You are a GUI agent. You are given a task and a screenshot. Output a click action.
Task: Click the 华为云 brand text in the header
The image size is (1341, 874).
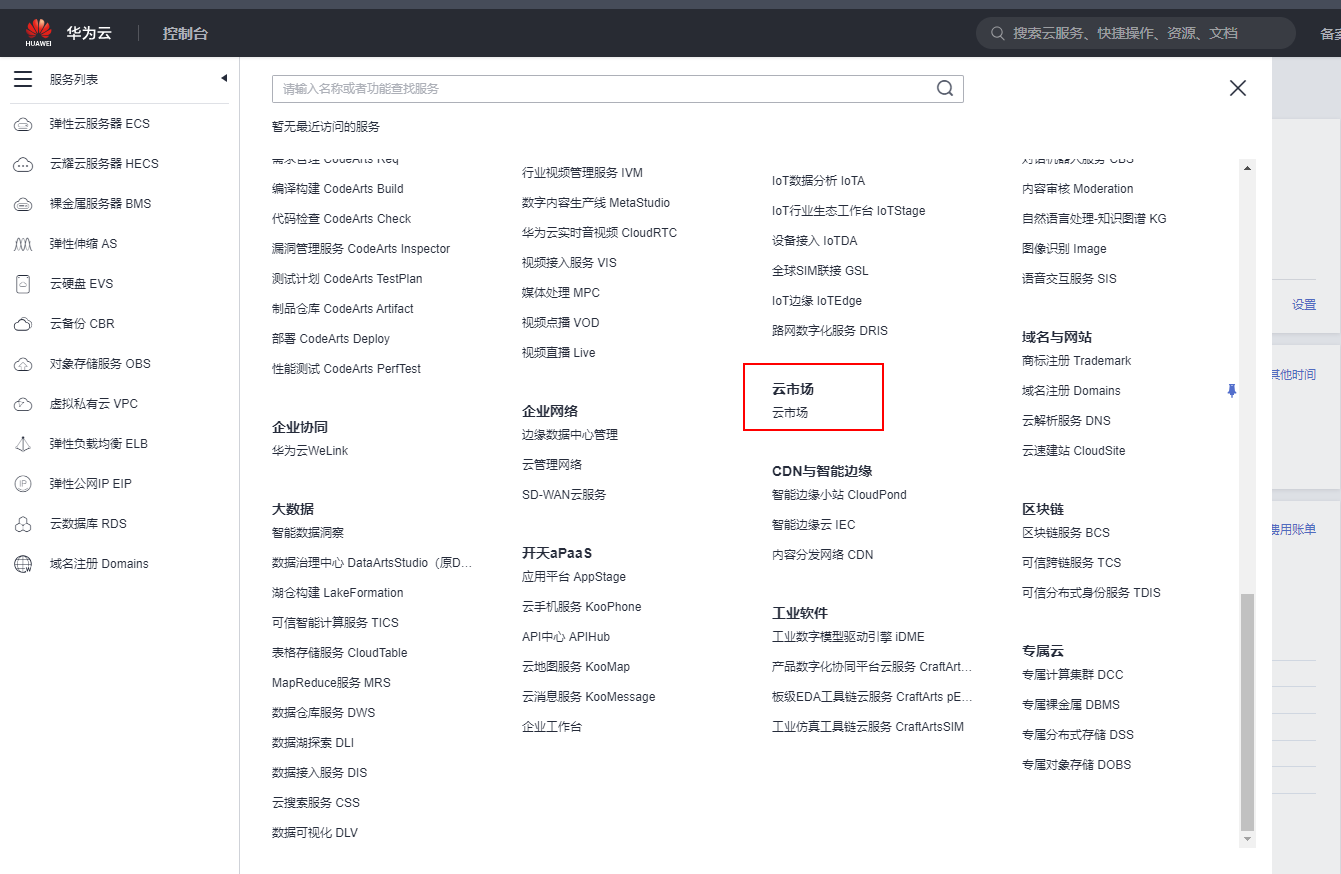pos(89,33)
